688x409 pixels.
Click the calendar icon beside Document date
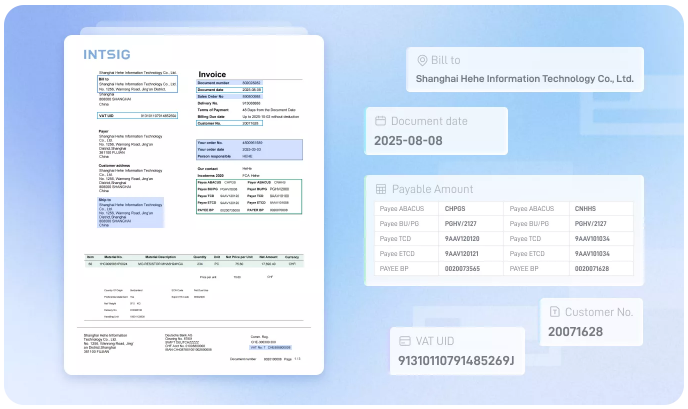click(x=380, y=121)
